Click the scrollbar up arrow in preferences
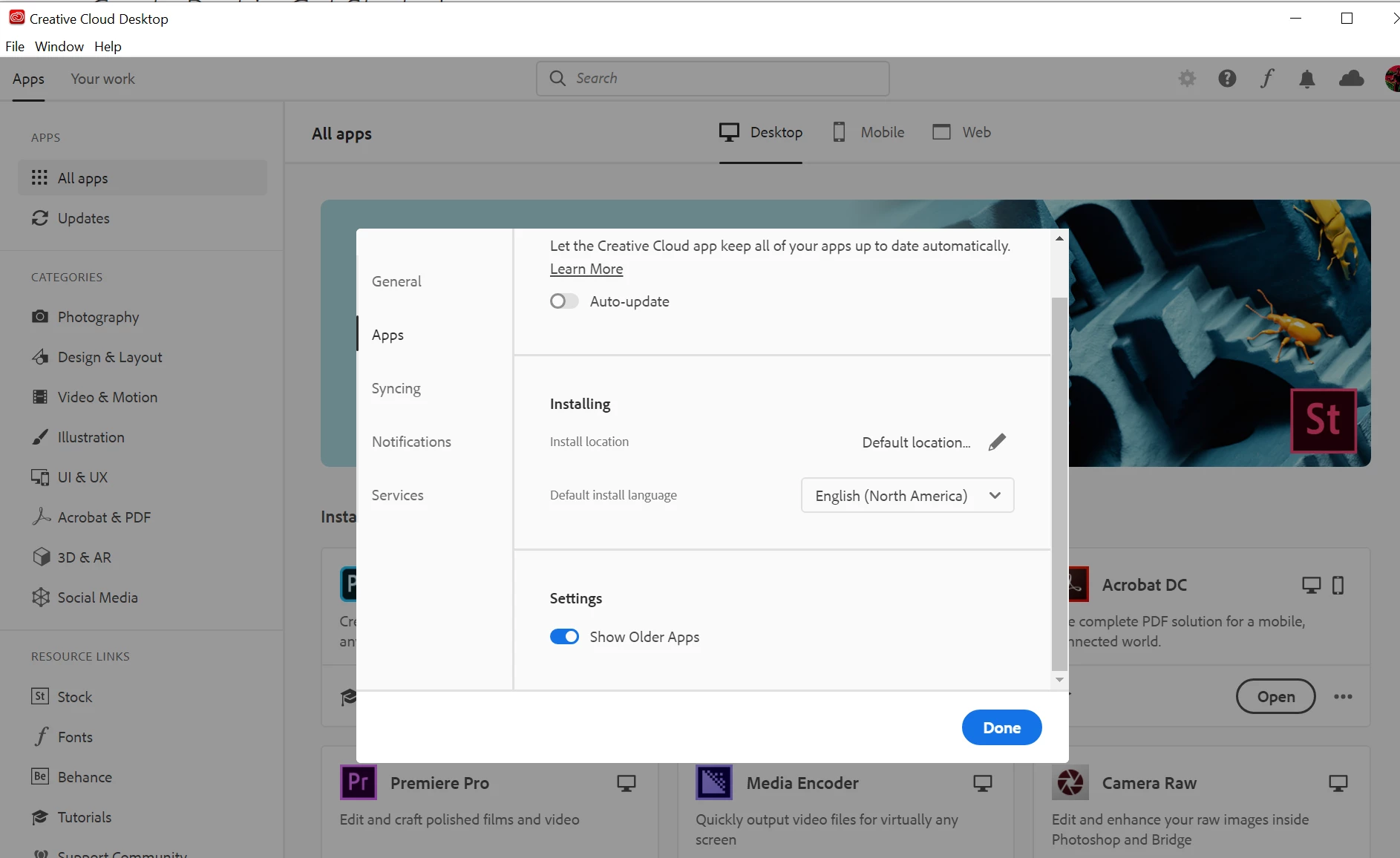The image size is (1400, 858). (1059, 238)
